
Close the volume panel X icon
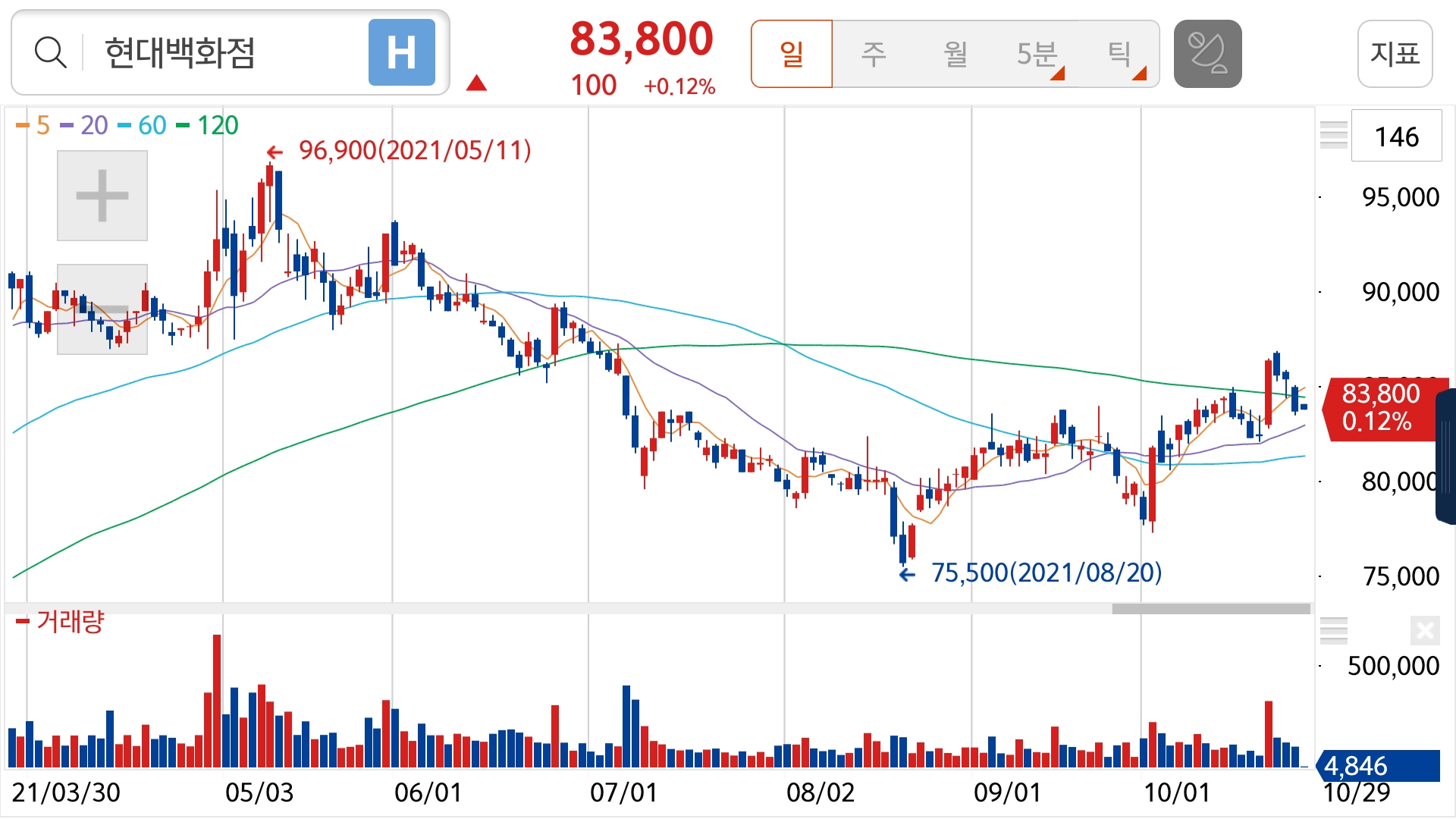[x=1425, y=630]
